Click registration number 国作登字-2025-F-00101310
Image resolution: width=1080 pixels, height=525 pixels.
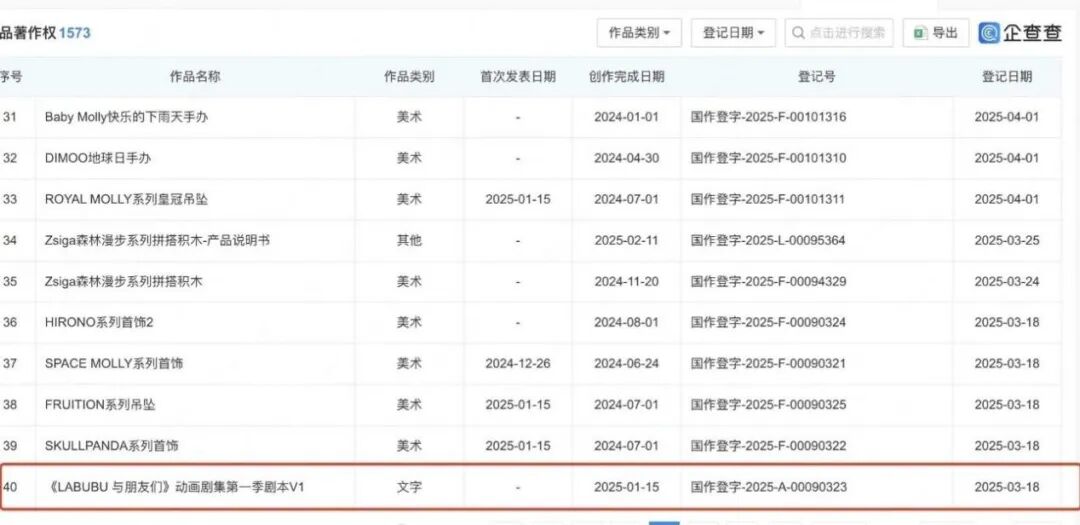point(768,158)
